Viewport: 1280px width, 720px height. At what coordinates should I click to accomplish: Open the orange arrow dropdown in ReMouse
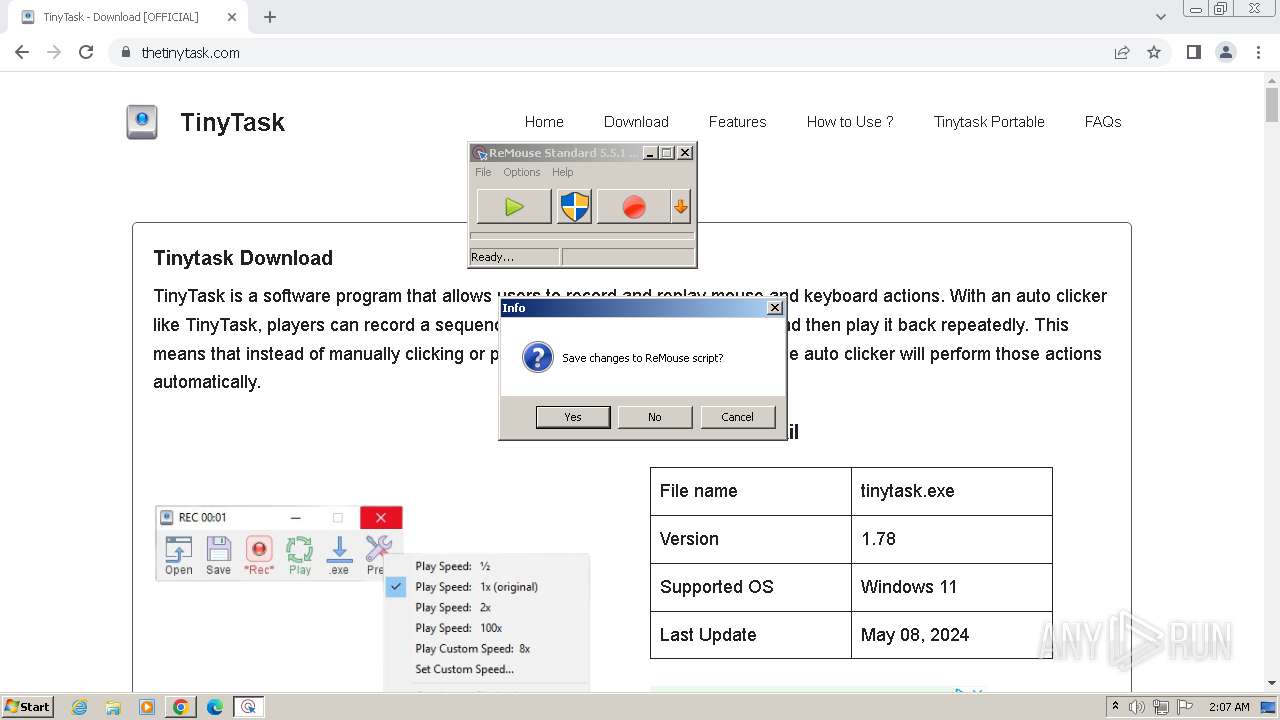[681, 207]
